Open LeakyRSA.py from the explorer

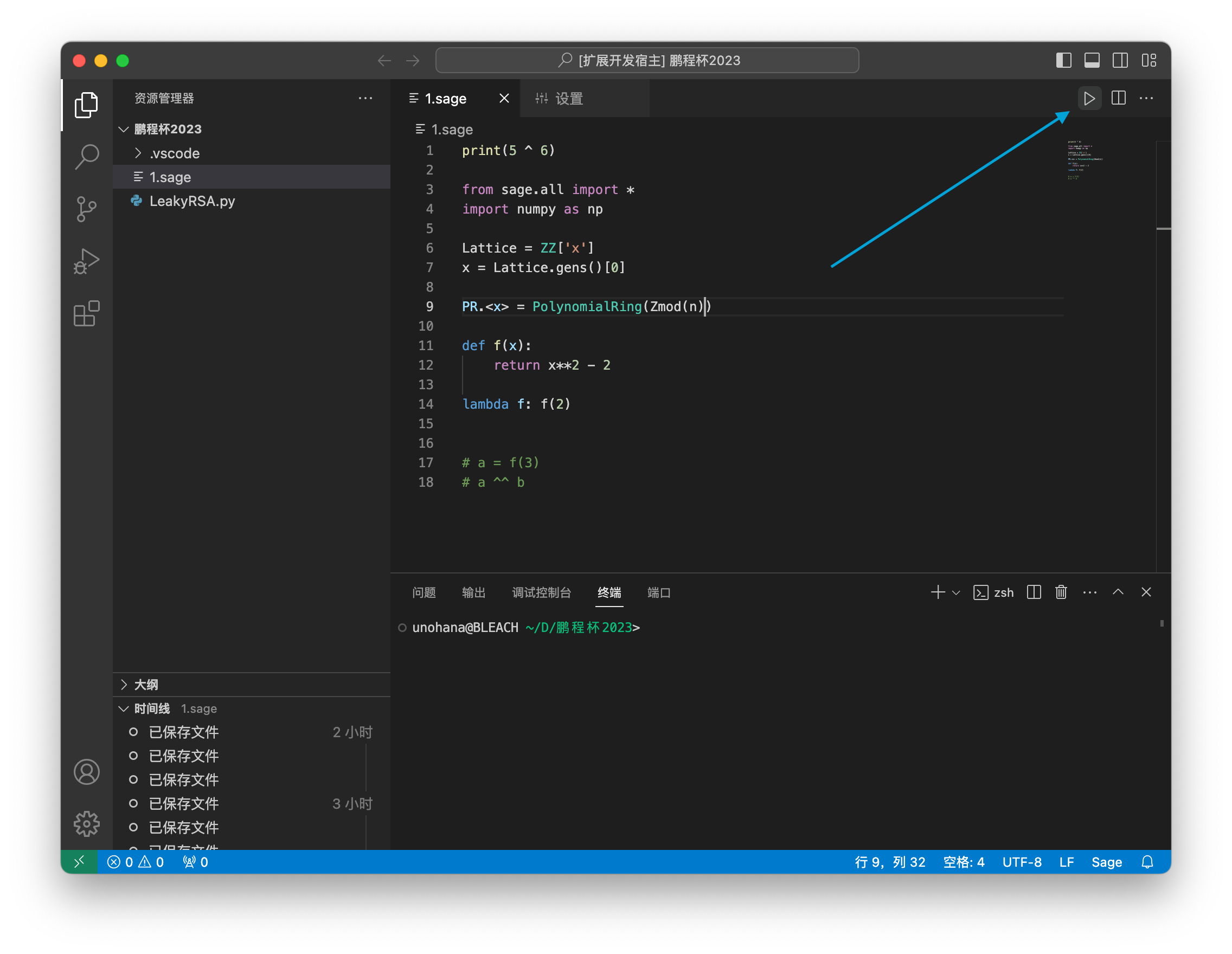point(192,201)
